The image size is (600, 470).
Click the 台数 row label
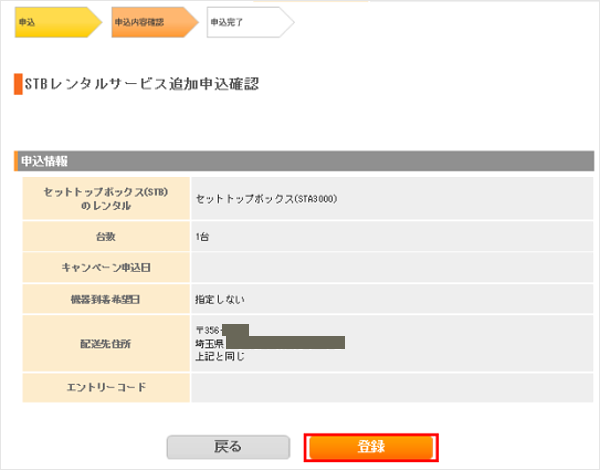(x=104, y=237)
